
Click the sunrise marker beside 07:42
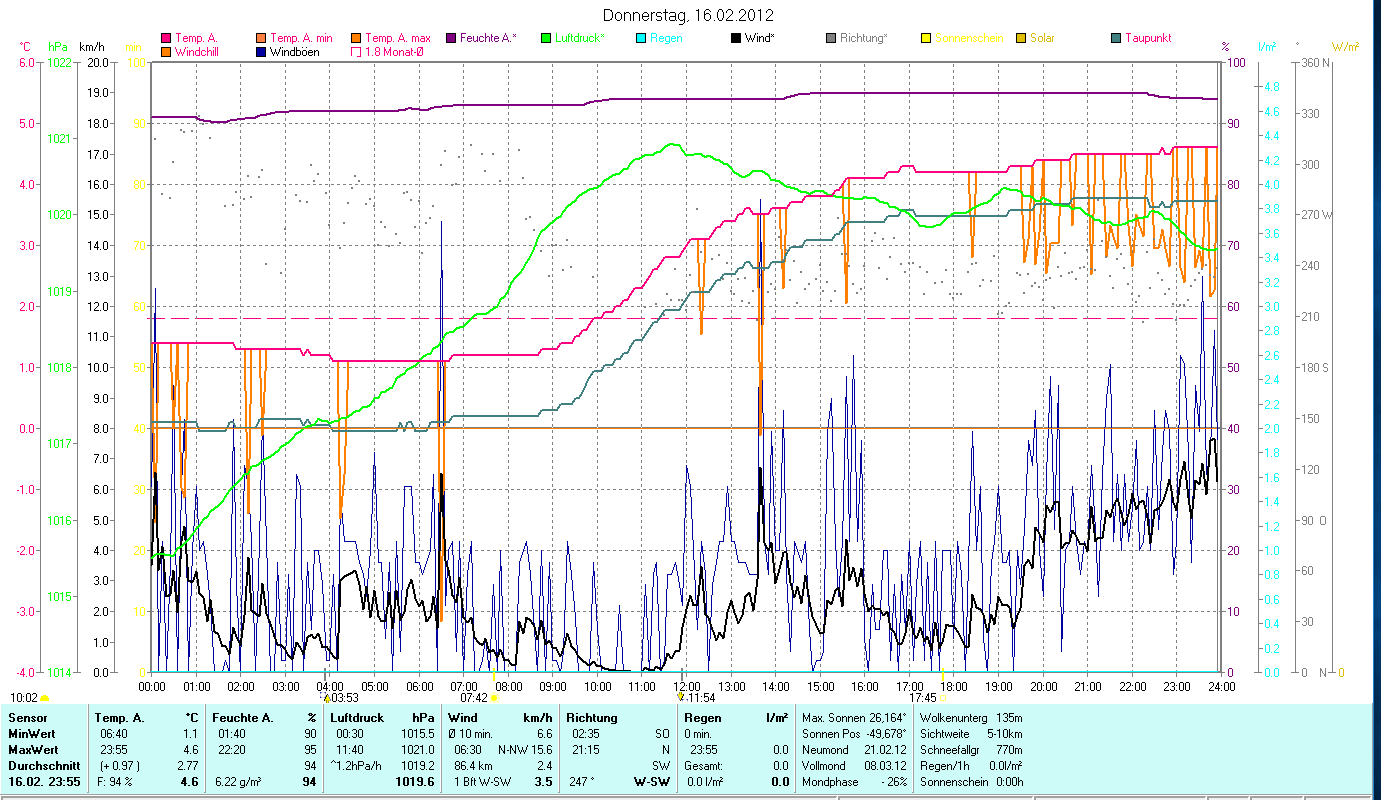[494, 698]
